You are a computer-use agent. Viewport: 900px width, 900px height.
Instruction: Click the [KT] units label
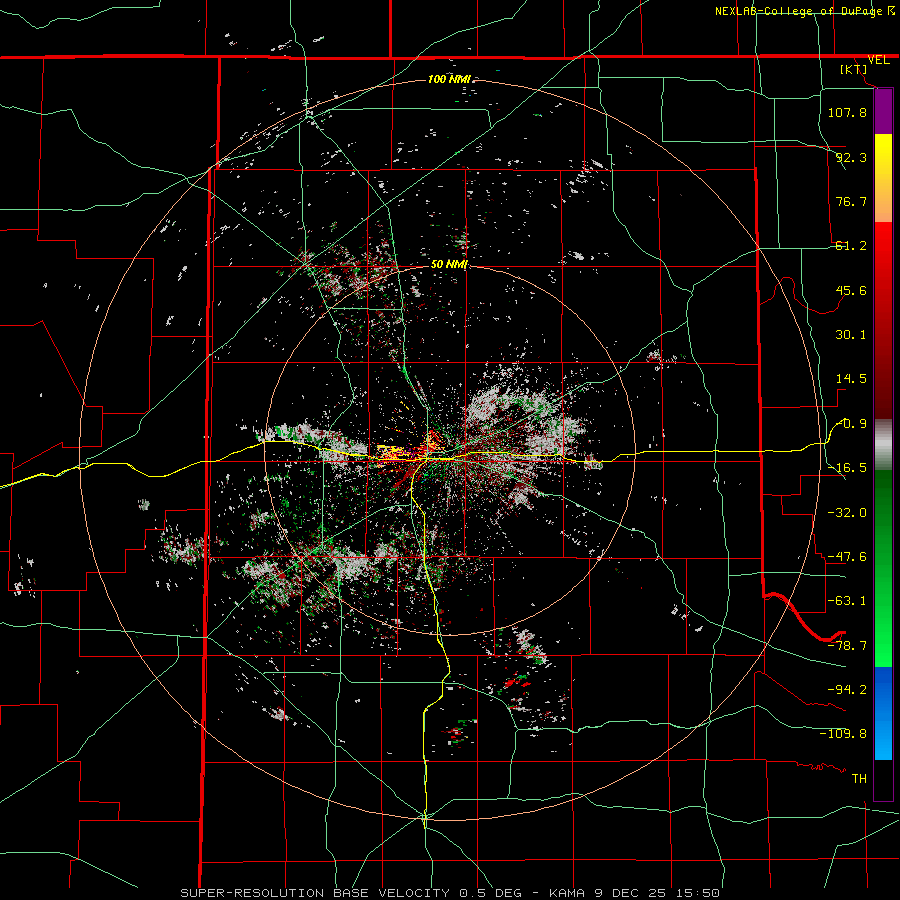tap(854, 69)
